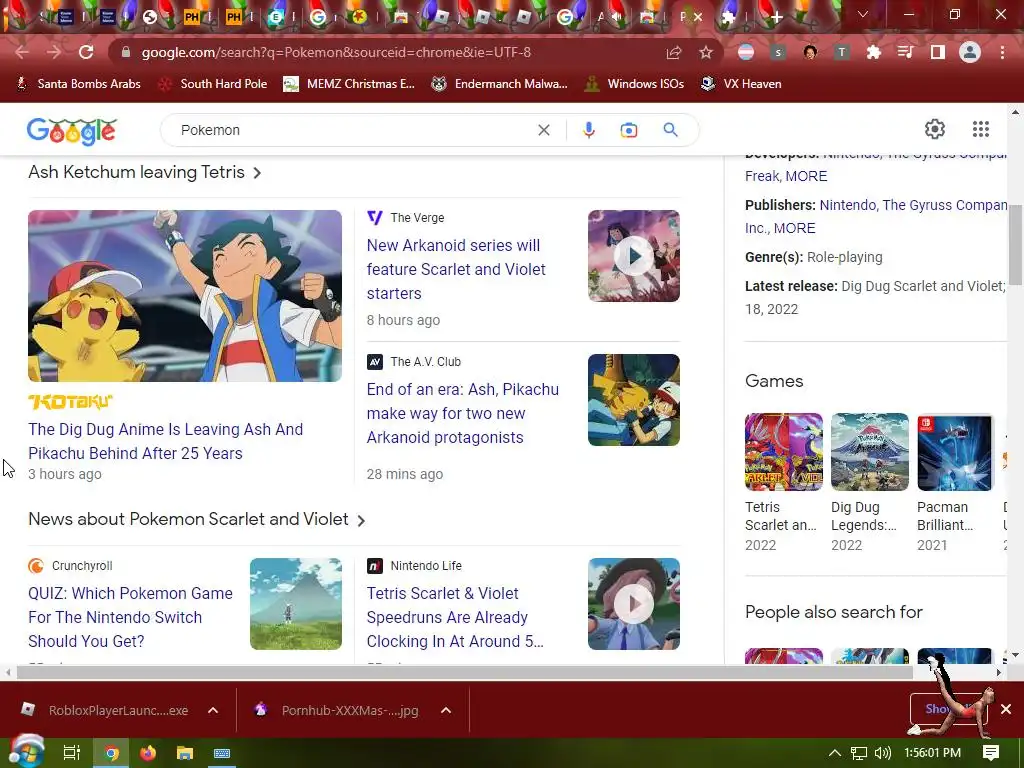This screenshot has height=768, width=1024.
Task: Open A.V. Club End of an era article
Action: click(x=462, y=413)
